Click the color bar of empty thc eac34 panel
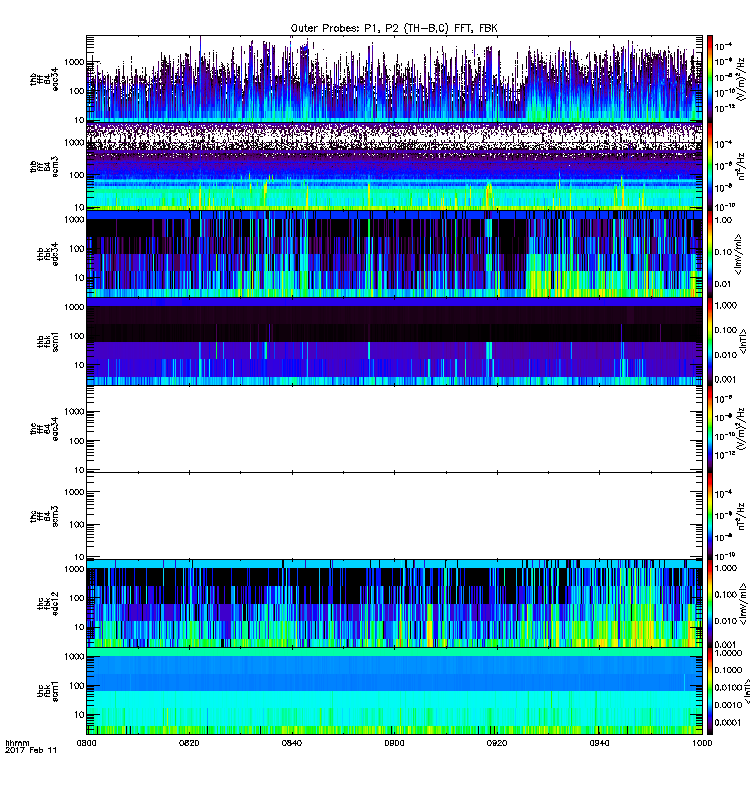 (x=710, y=429)
